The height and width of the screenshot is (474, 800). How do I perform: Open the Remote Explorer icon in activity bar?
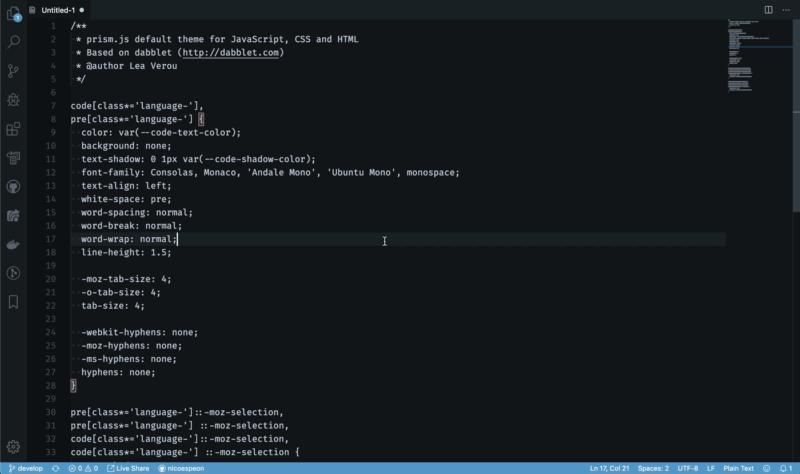point(14,158)
